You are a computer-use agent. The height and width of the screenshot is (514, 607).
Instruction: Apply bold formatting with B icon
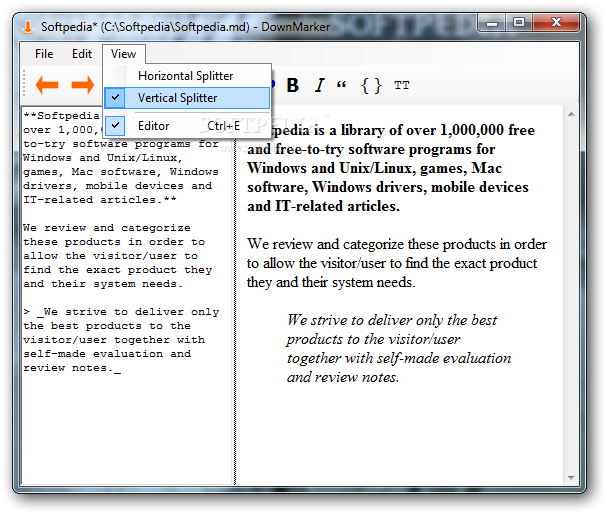tap(293, 85)
